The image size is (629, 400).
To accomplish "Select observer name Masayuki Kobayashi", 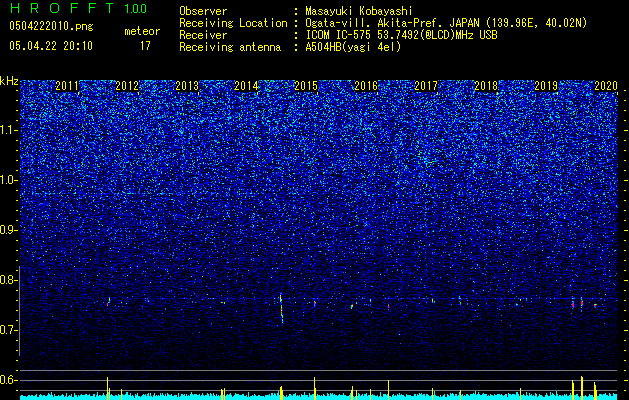I will [359, 11].
